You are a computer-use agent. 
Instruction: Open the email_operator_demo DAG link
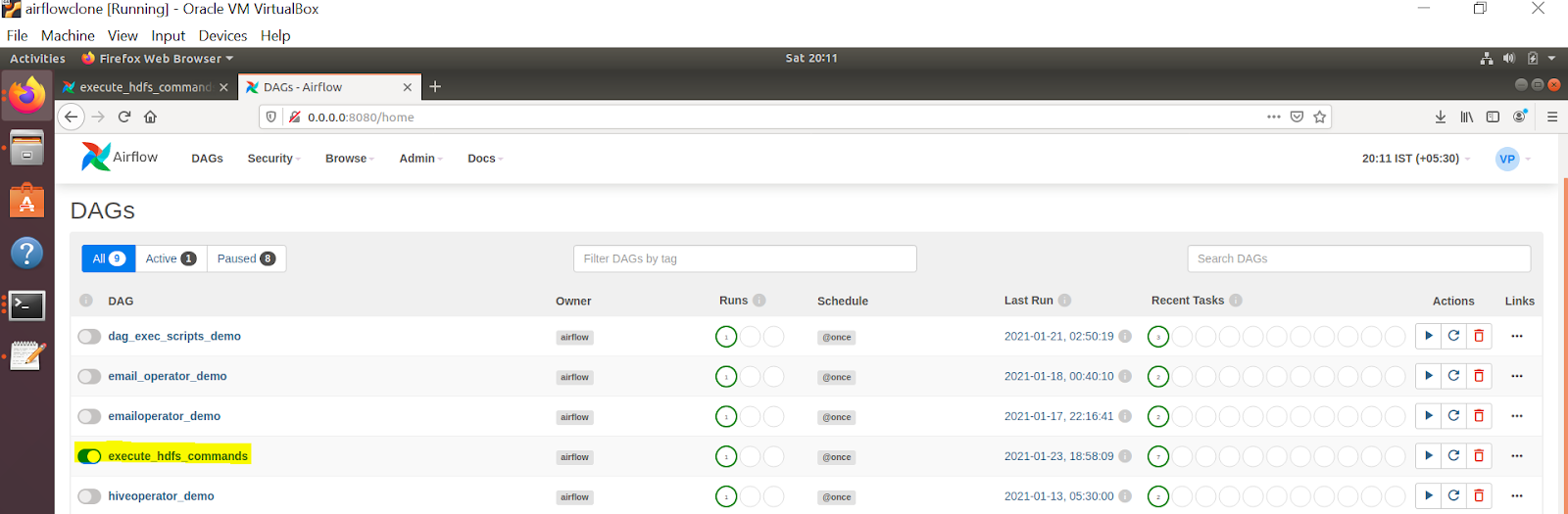coord(168,376)
